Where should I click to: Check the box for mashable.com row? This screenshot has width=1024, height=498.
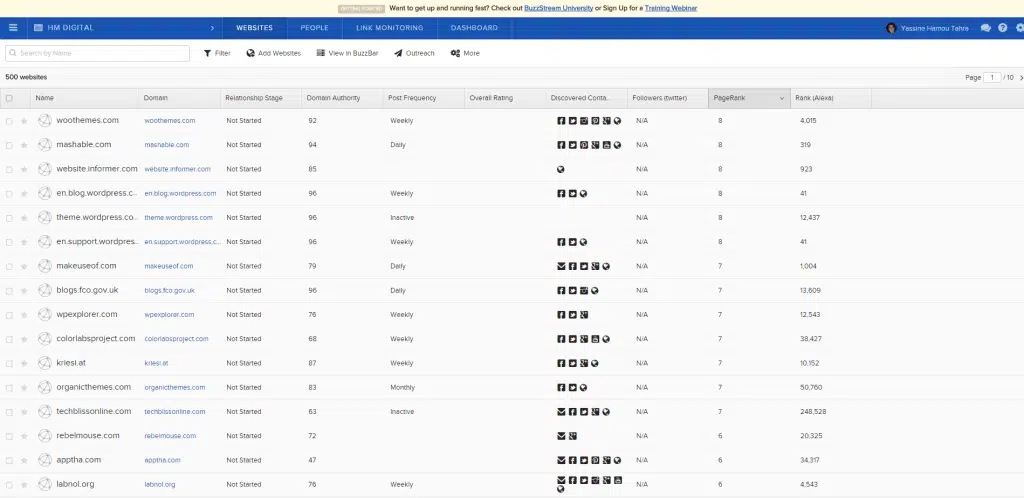pos(10,145)
